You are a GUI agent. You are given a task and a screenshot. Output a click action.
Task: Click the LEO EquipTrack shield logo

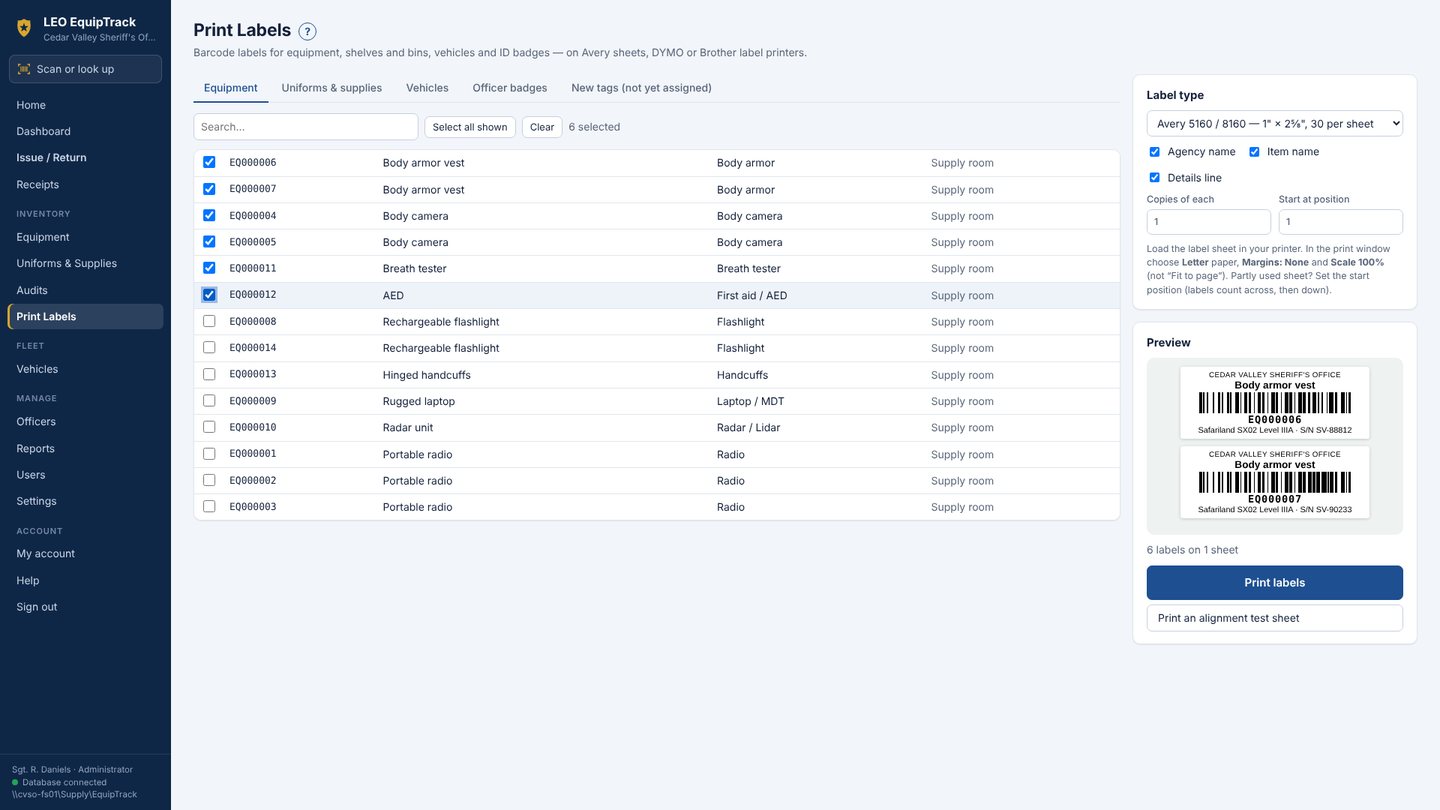[x=24, y=28]
